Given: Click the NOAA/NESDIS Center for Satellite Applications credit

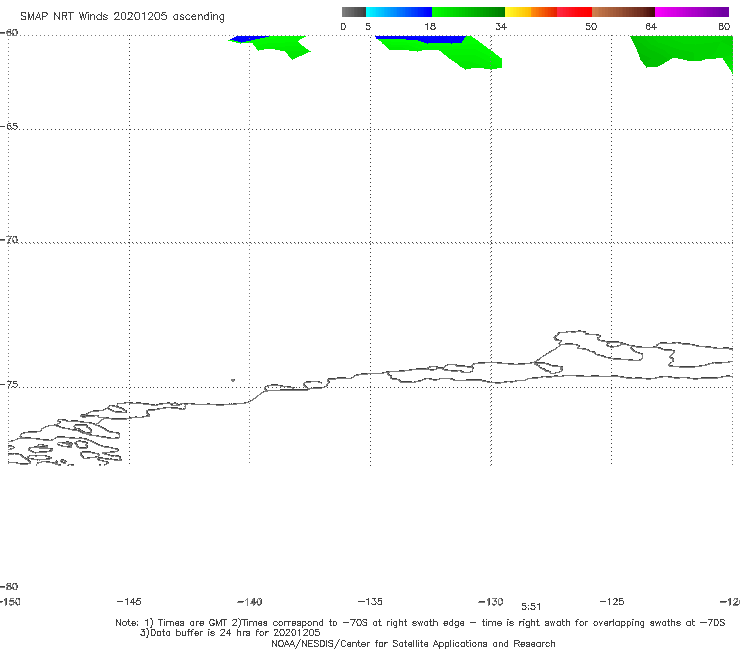Looking at the screenshot, I should point(413,643).
